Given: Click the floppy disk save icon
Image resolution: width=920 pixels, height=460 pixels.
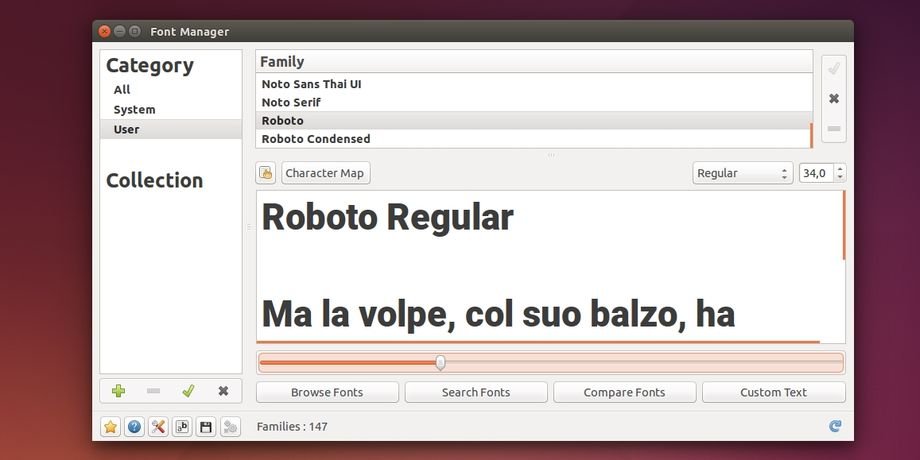Looking at the screenshot, I should pyautogui.click(x=206, y=427).
